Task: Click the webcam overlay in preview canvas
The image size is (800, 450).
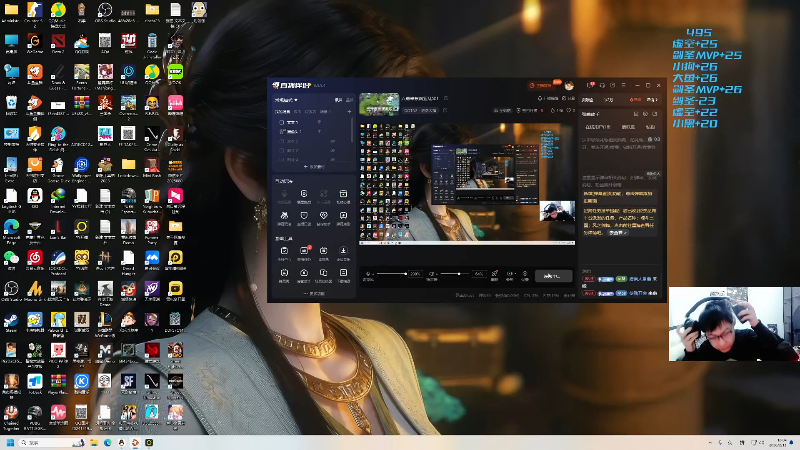Action: (x=557, y=211)
